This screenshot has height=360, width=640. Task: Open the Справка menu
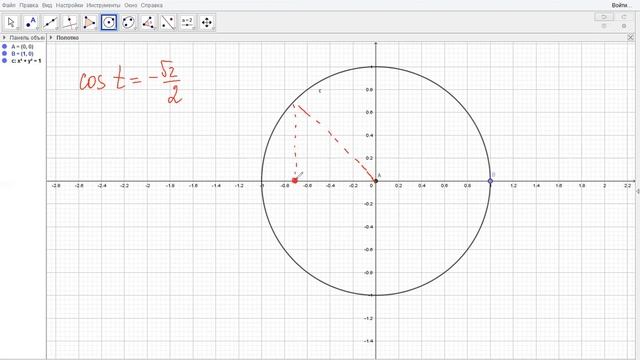152,5
